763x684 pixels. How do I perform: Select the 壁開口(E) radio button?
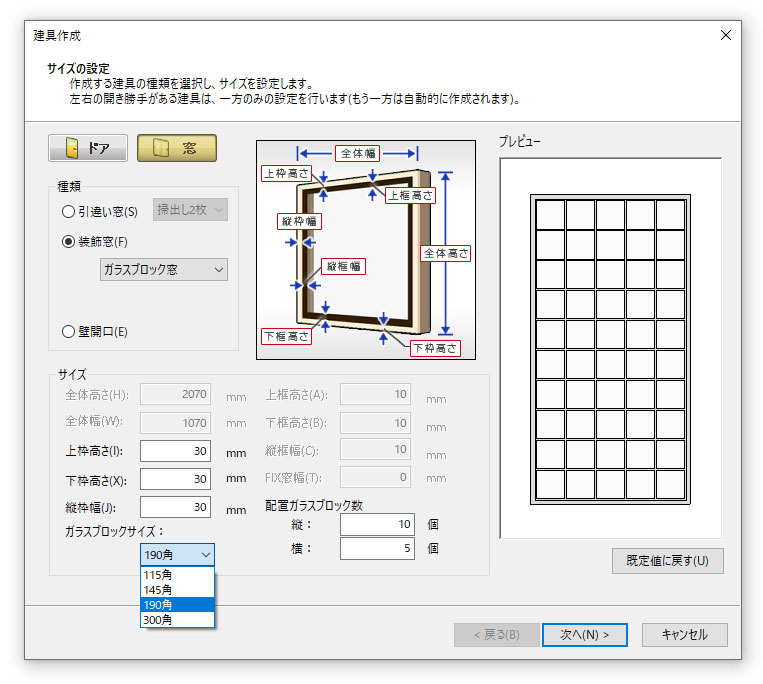[x=68, y=332]
